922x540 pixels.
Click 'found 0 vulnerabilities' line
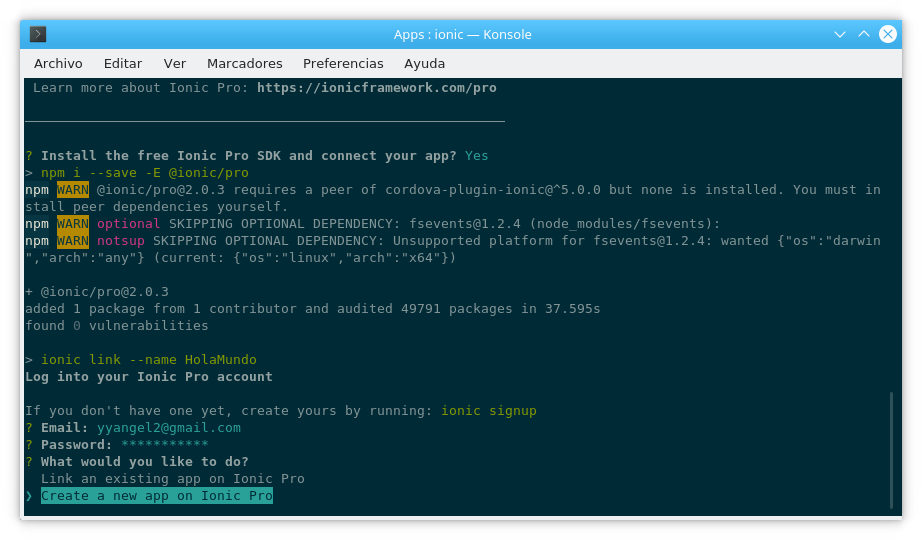pyautogui.click(x=116, y=326)
